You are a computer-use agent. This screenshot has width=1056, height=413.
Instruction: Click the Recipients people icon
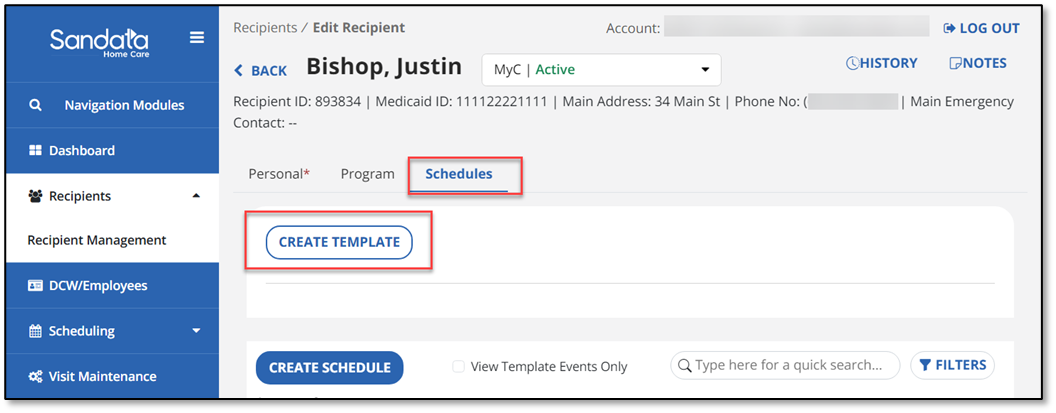coord(35,197)
